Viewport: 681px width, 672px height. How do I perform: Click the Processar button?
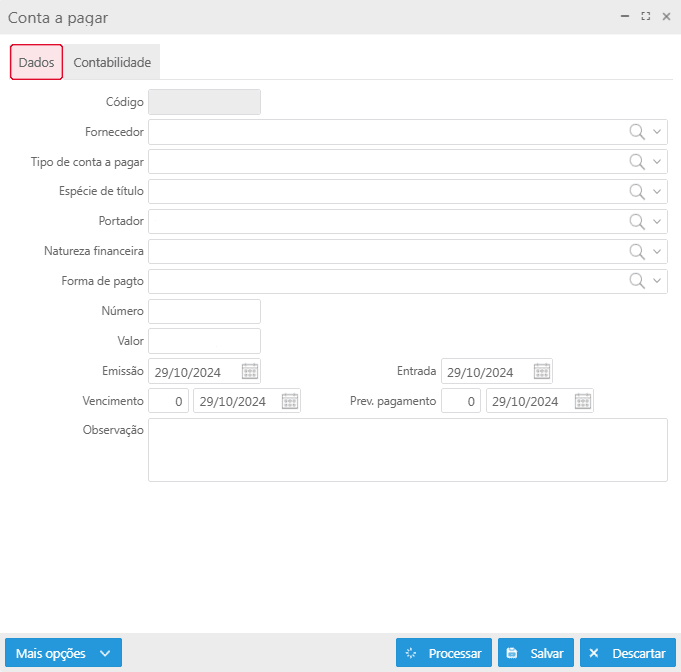pos(444,653)
